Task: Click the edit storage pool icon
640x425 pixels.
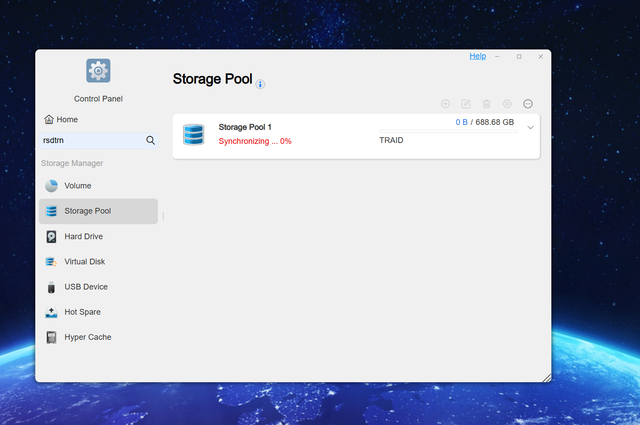Action: point(466,104)
